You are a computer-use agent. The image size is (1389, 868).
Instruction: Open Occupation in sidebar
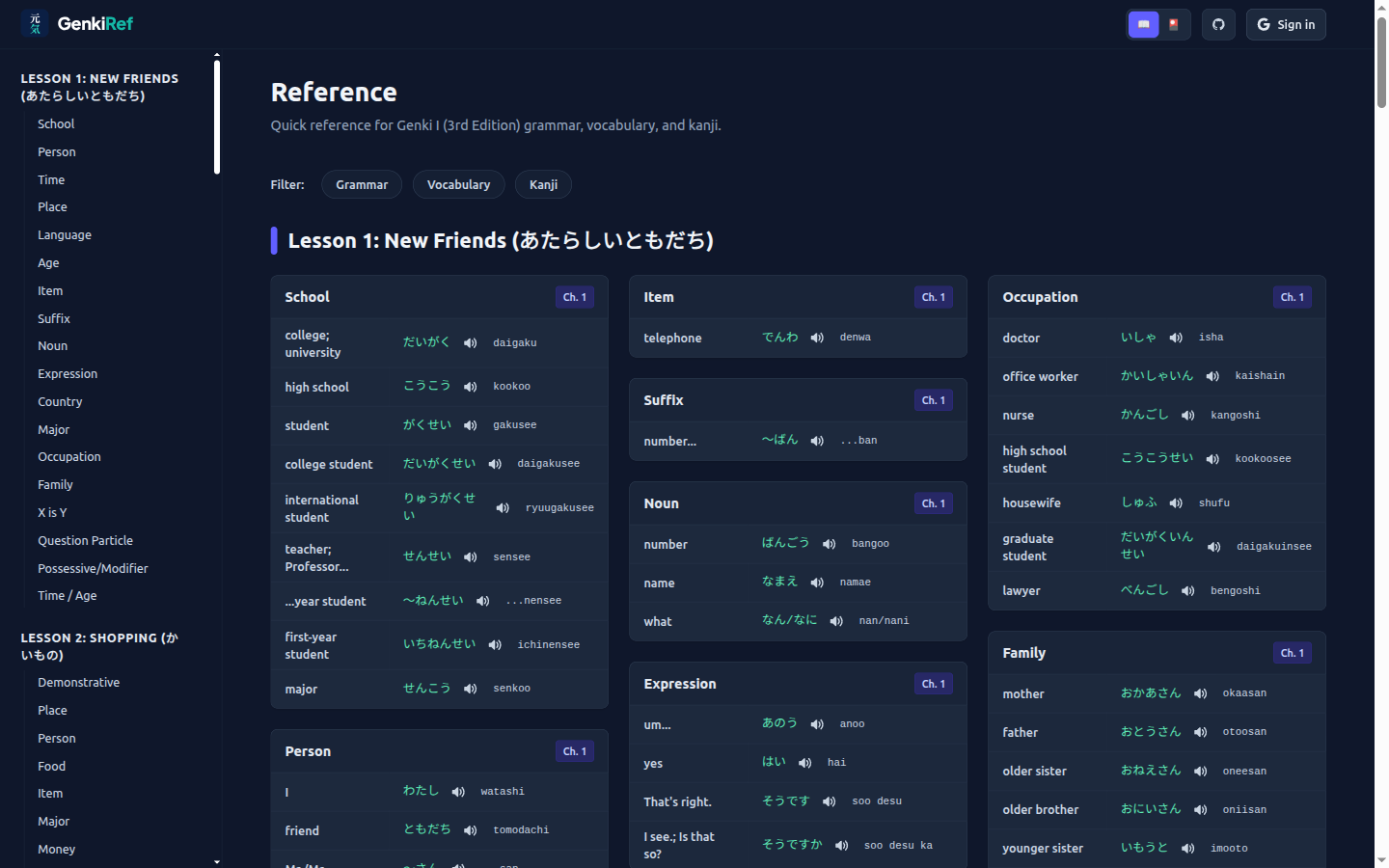[x=69, y=457]
